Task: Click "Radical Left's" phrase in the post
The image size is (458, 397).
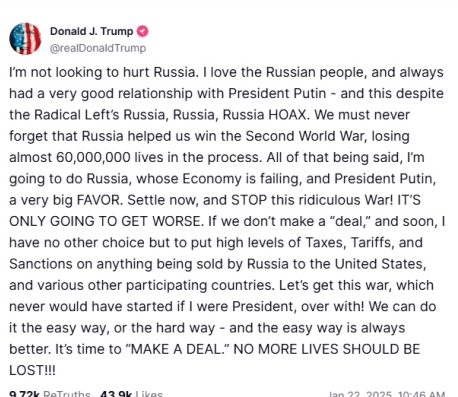Action: pyautogui.click(x=77, y=115)
